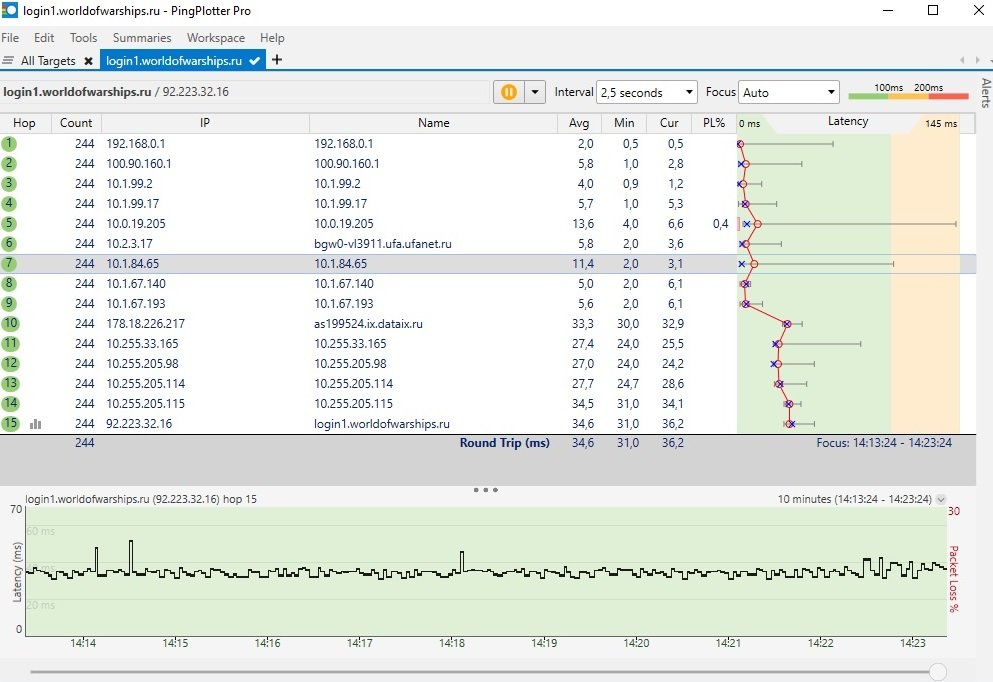Add a new target tab with the plus icon
This screenshot has width=993, height=682.
coord(277,60)
